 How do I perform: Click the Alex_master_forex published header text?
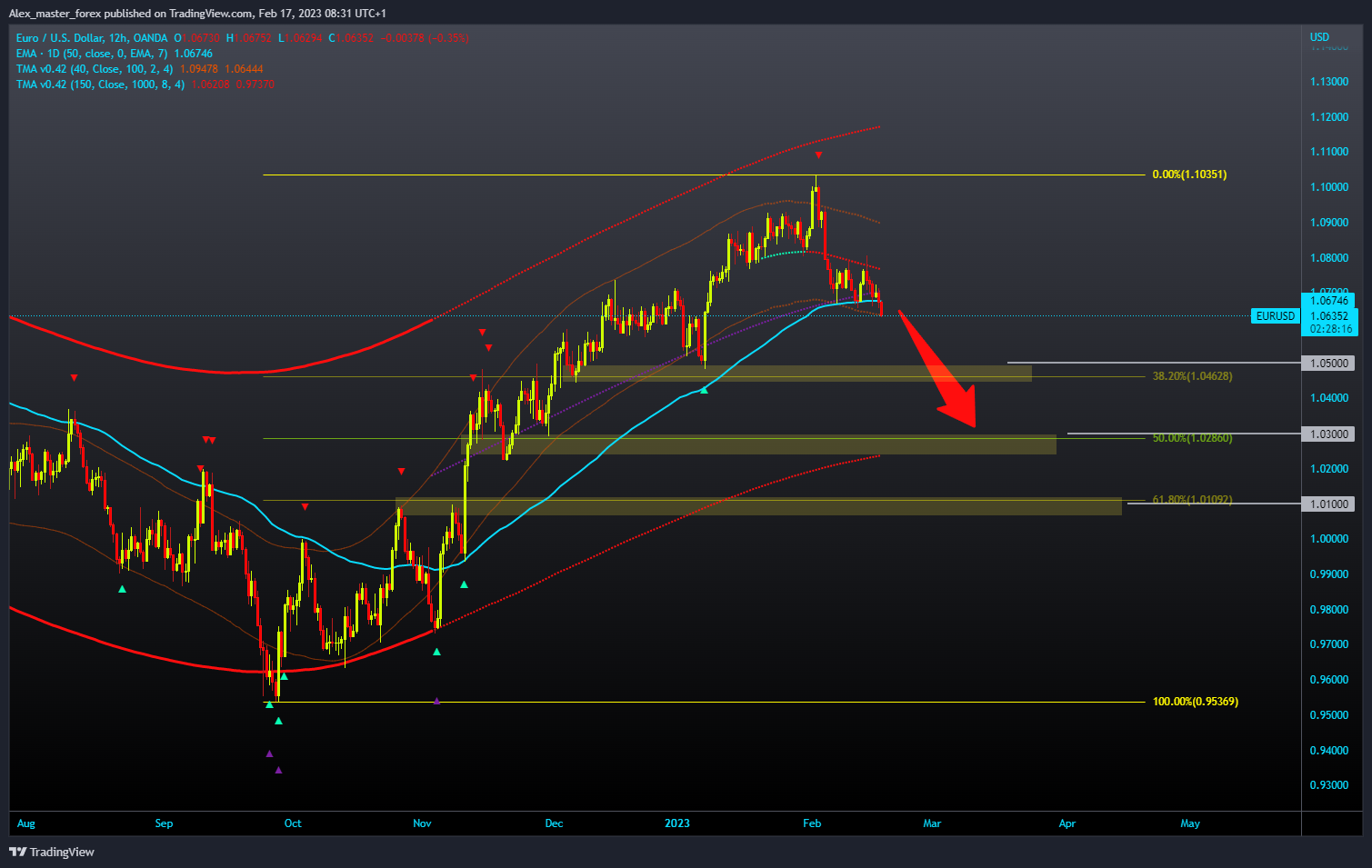[x=197, y=13]
